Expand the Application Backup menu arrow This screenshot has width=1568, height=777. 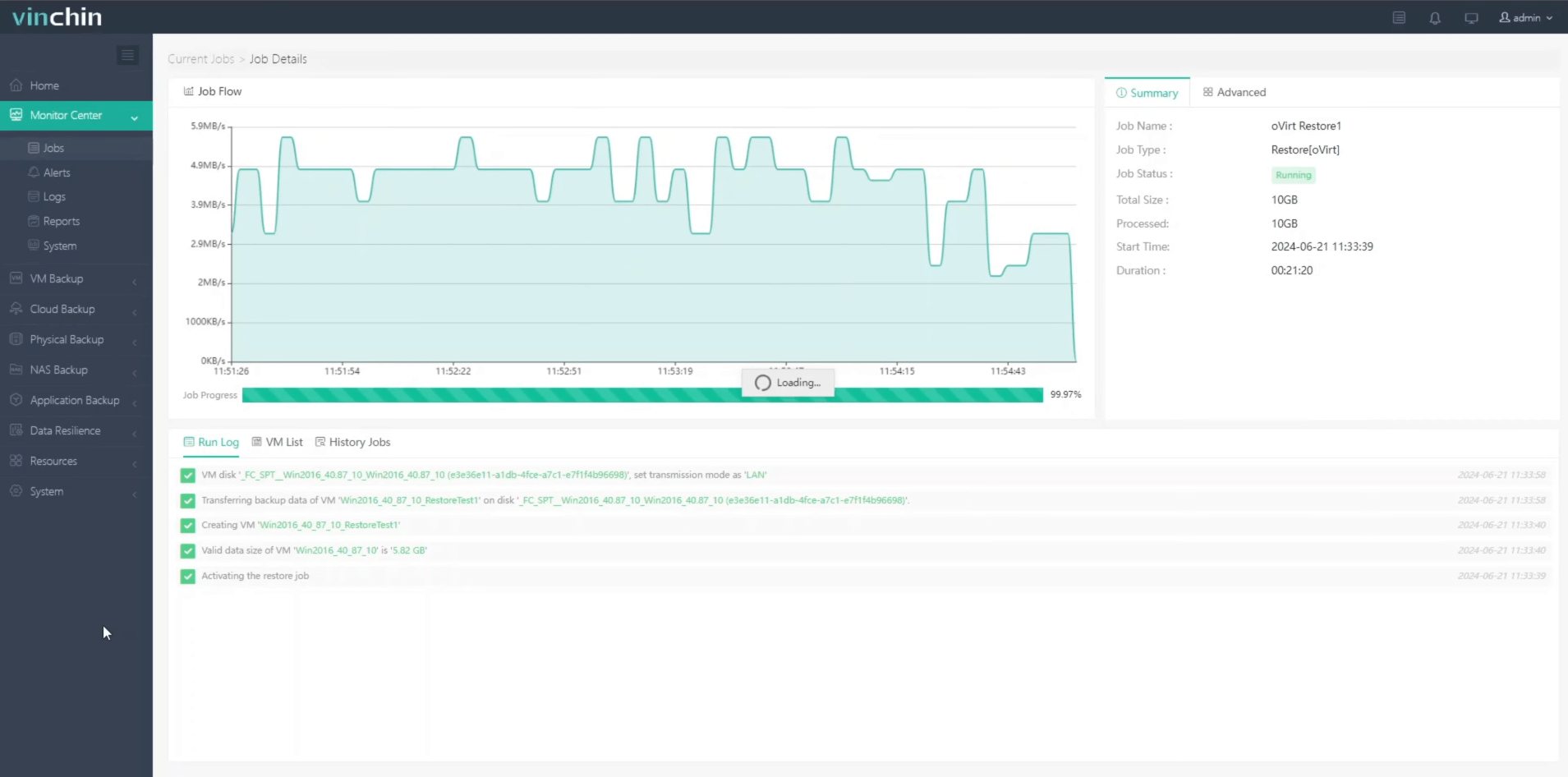(135, 402)
